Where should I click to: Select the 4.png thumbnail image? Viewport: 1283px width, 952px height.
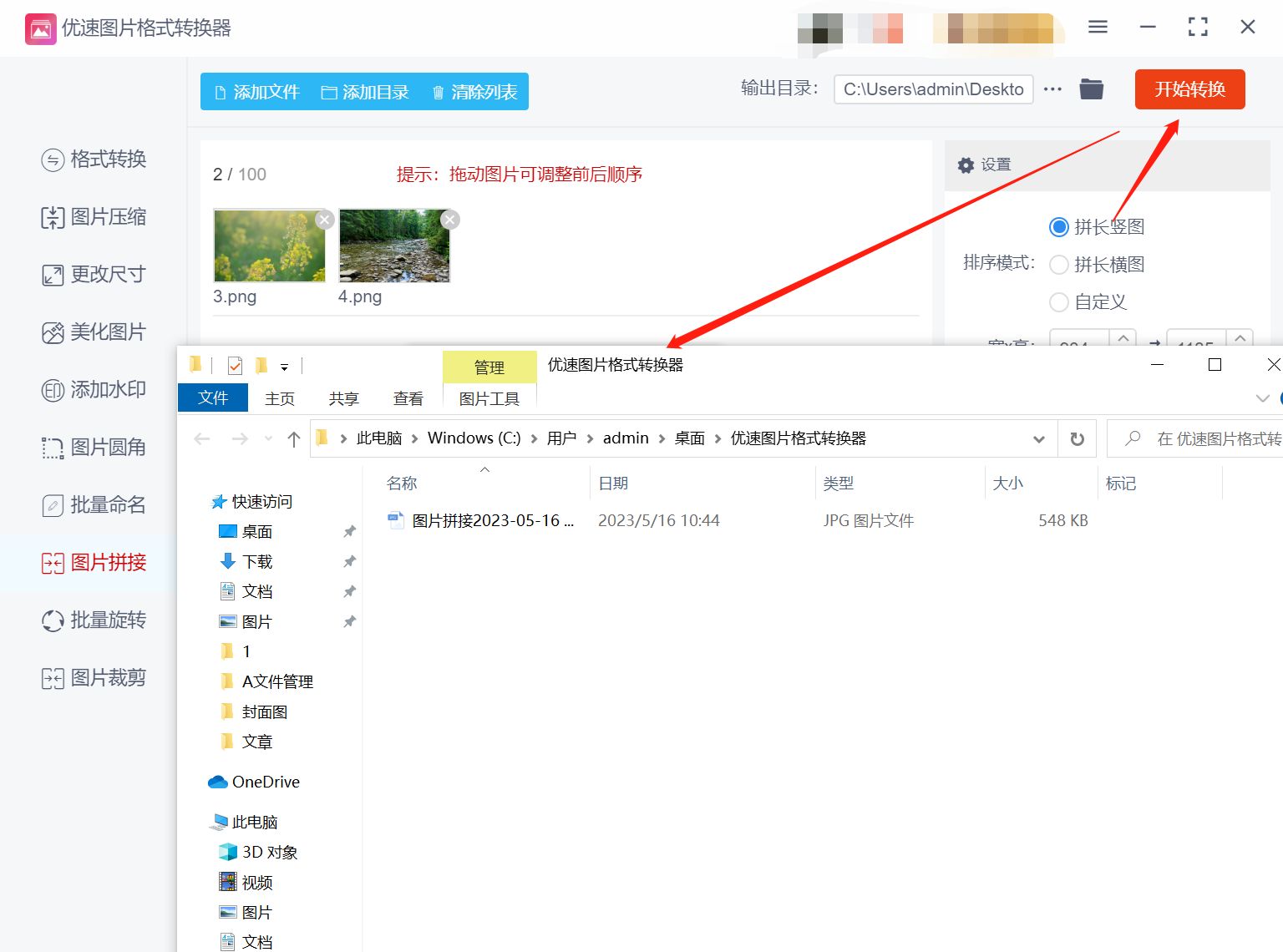pos(394,246)
